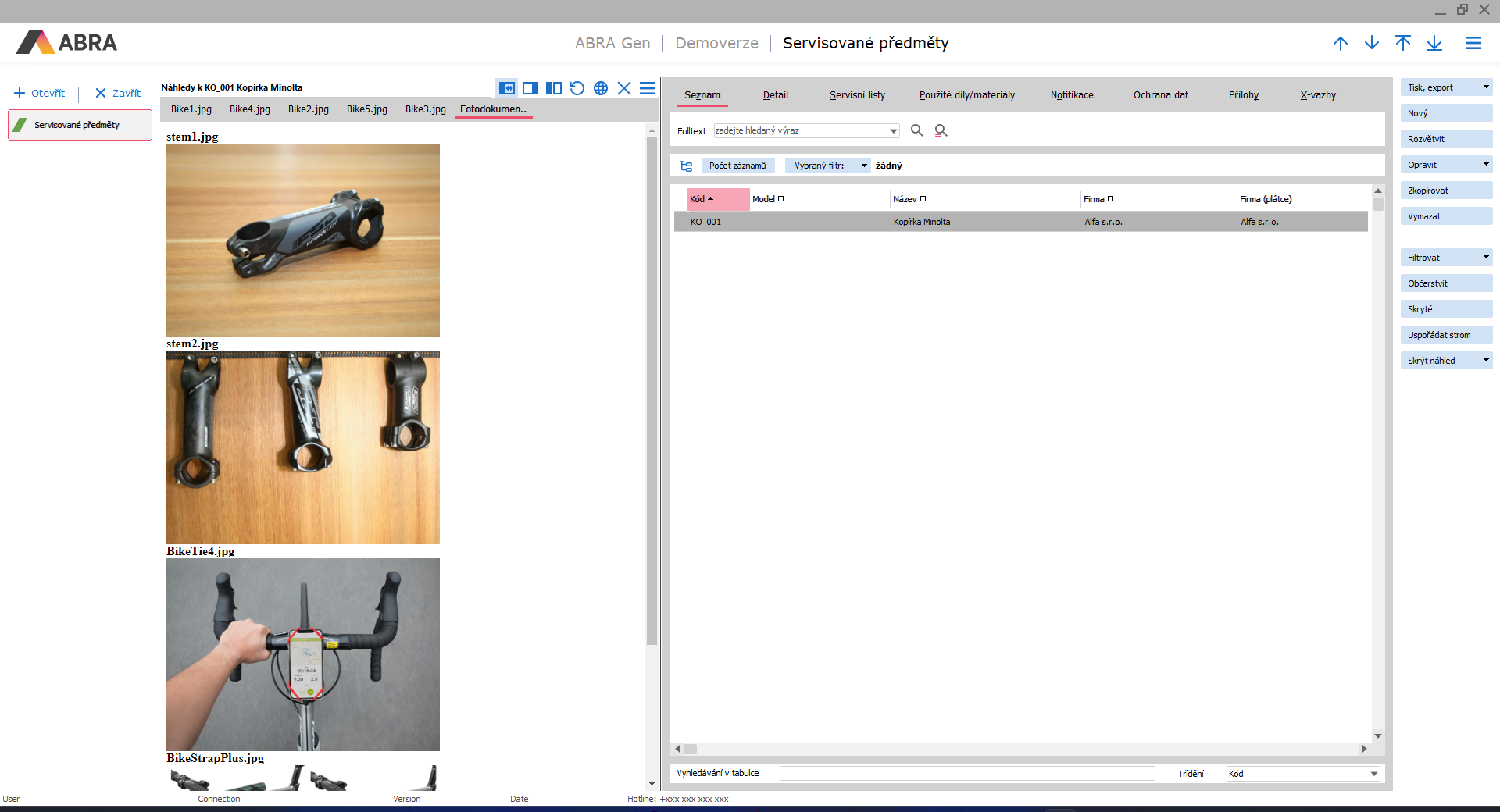Click the refresh preview icon
This screenshot has width=1500, height=812.
tap(577, 88)
